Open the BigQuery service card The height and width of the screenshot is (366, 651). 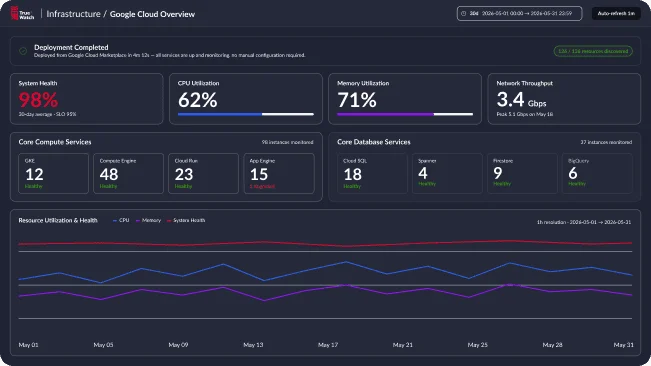pyautogui.click(x=597, y=173)
